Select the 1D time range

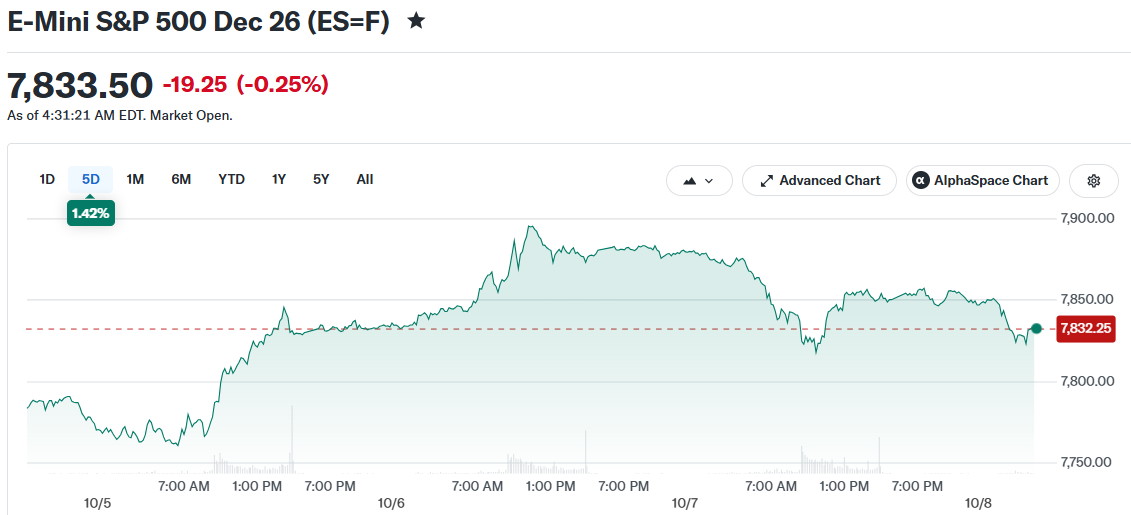pos(47,180)
